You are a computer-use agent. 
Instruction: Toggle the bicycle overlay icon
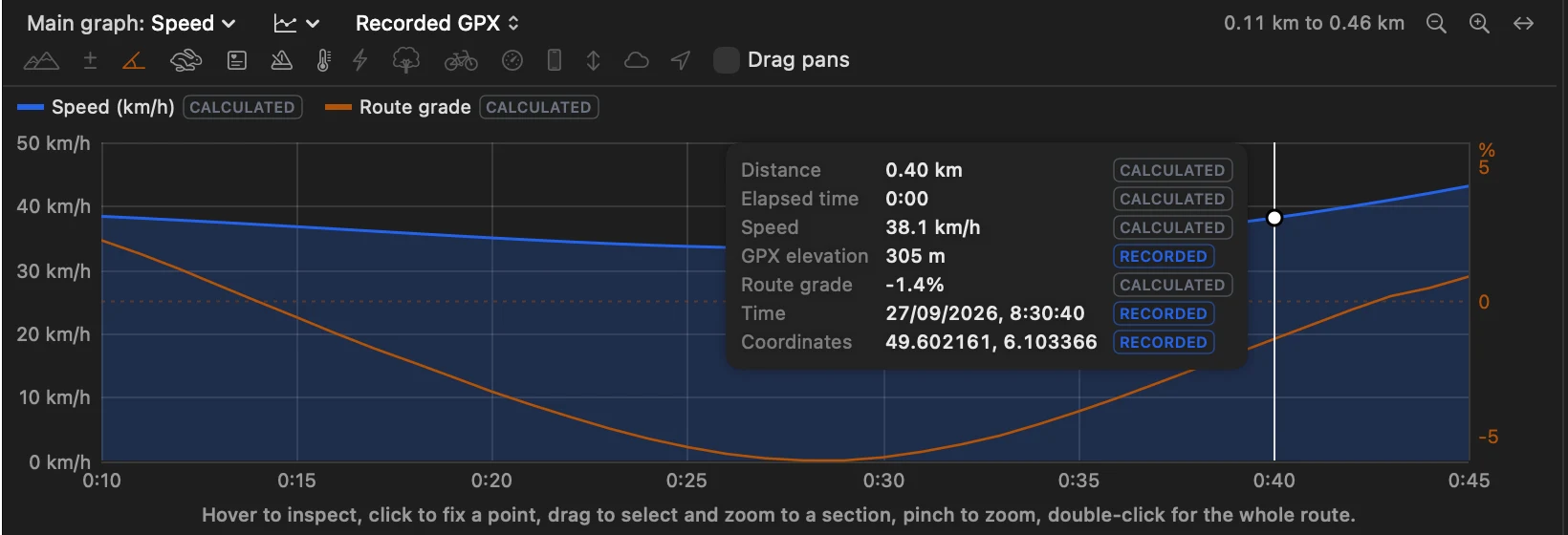461,61
